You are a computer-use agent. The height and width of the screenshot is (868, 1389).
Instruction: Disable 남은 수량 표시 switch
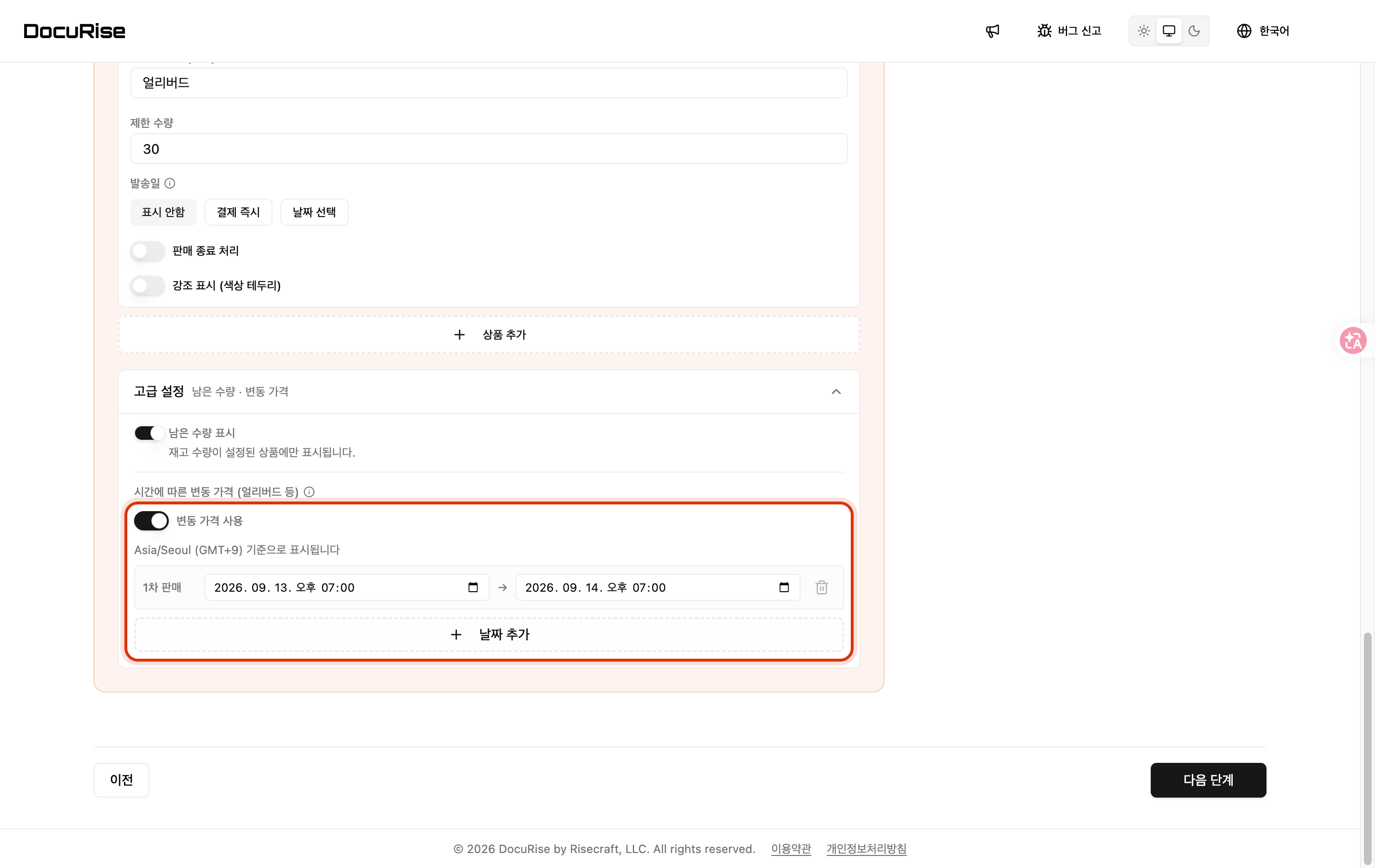(x=149, y=433)
